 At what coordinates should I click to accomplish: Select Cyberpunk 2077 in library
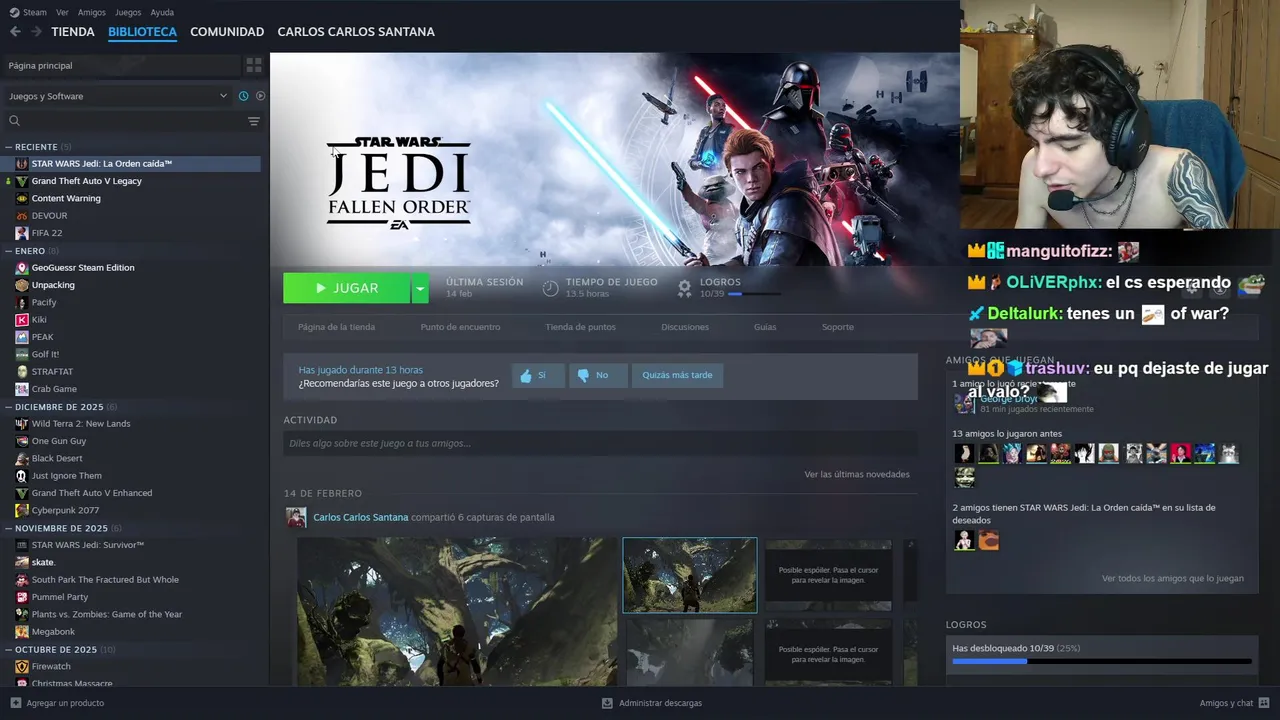[x=65, y=510]
